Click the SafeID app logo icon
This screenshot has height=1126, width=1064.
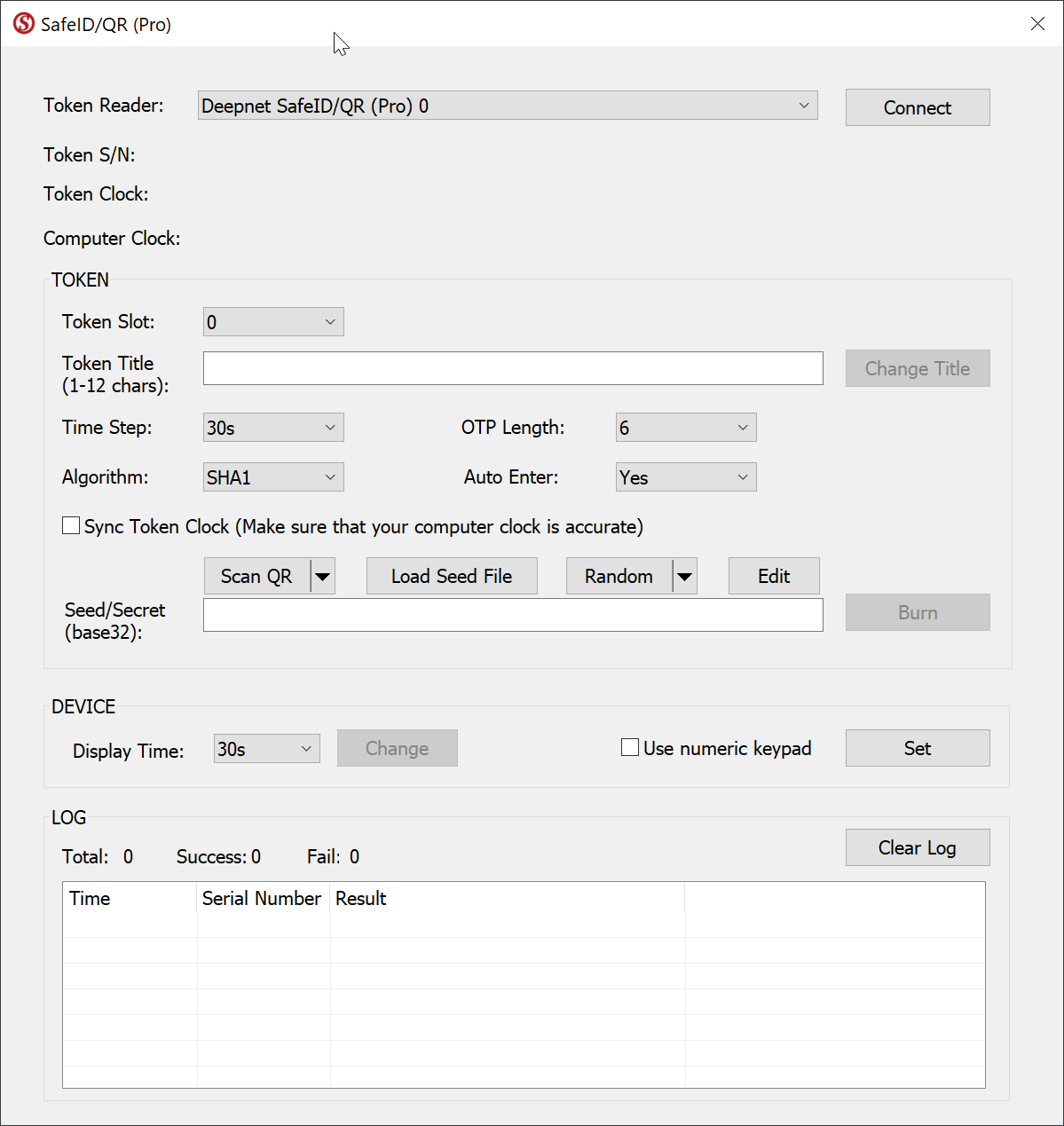24,24
